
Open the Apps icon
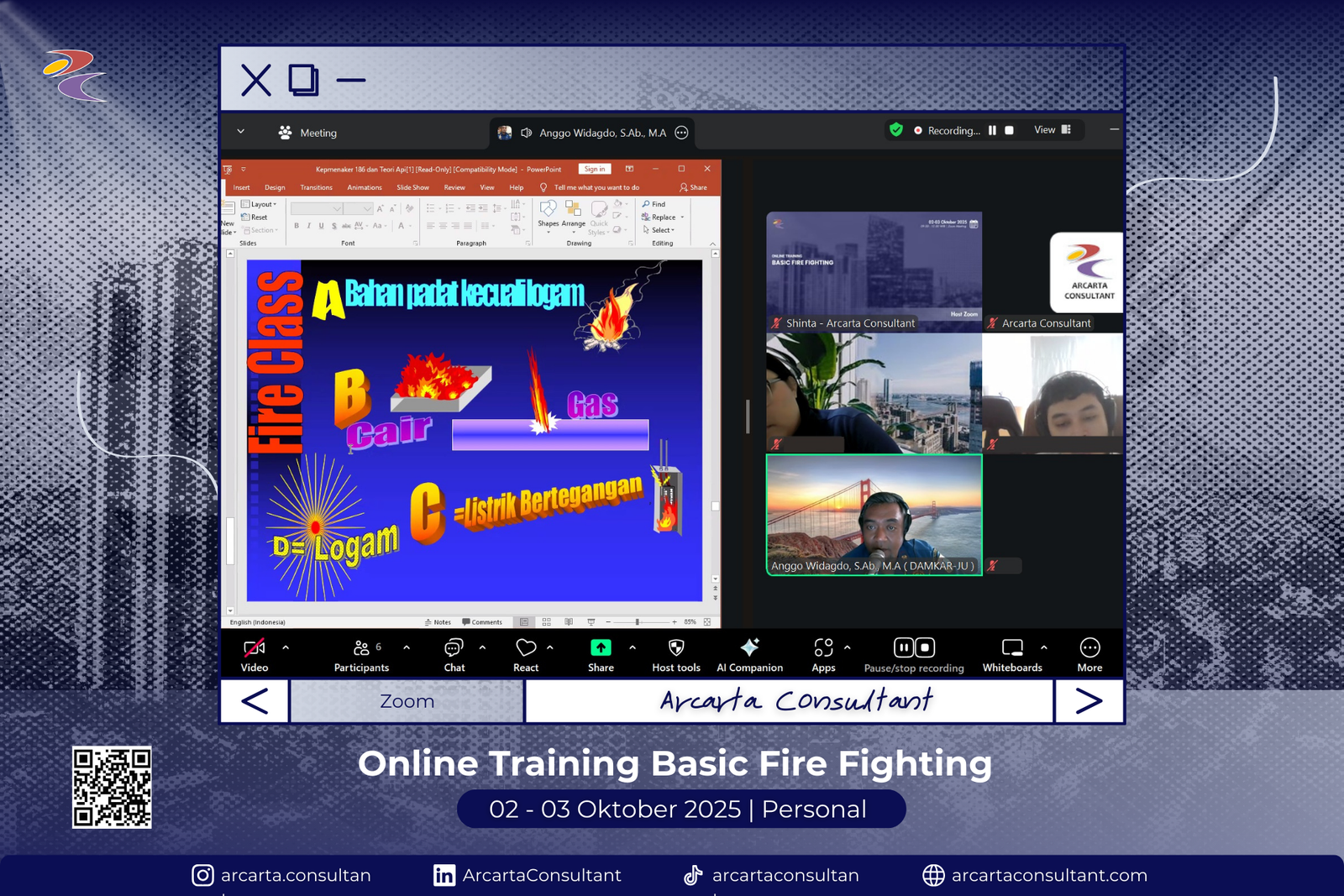click(x=823, y=647)
